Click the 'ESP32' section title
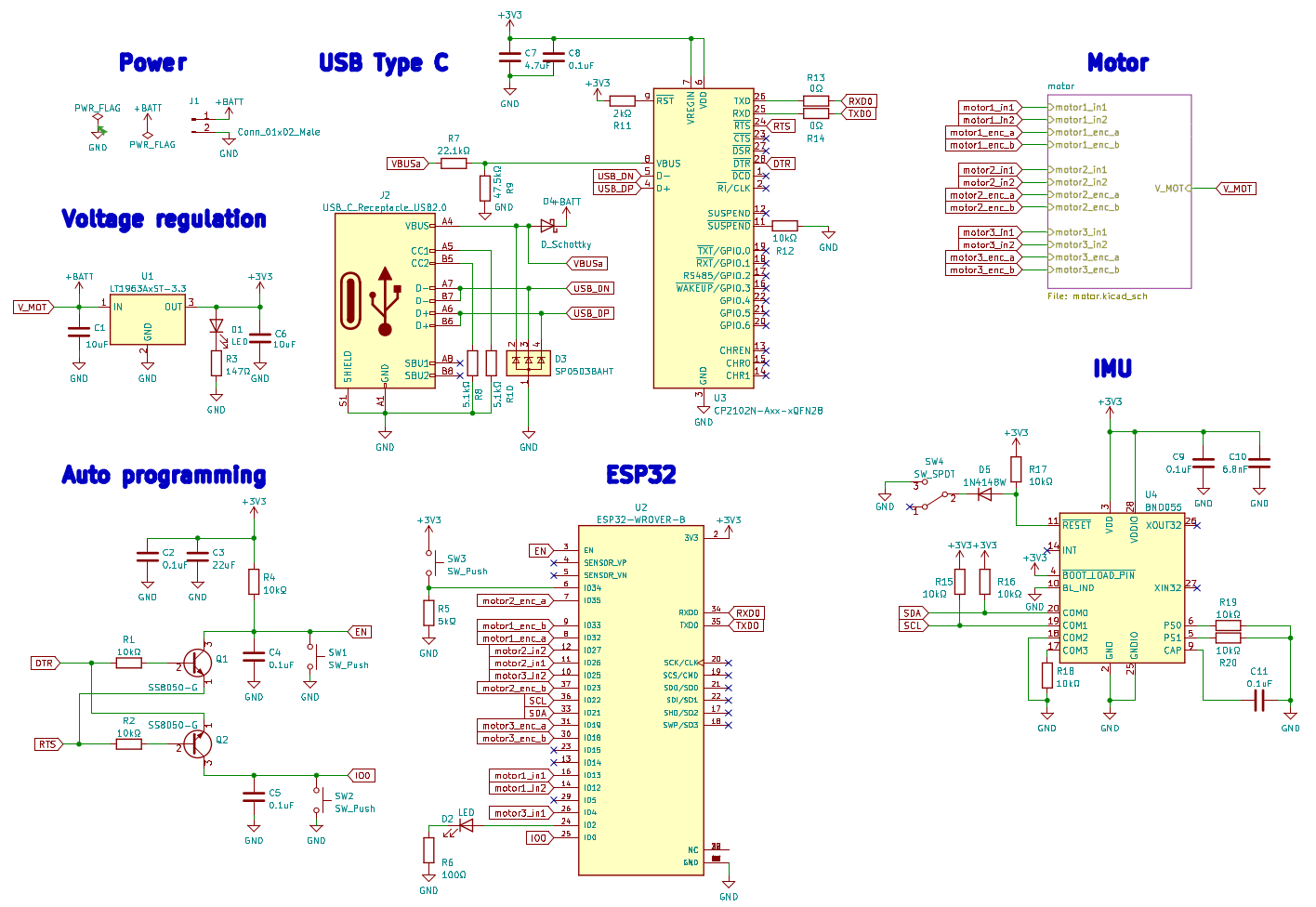 (x=641, y=475)
